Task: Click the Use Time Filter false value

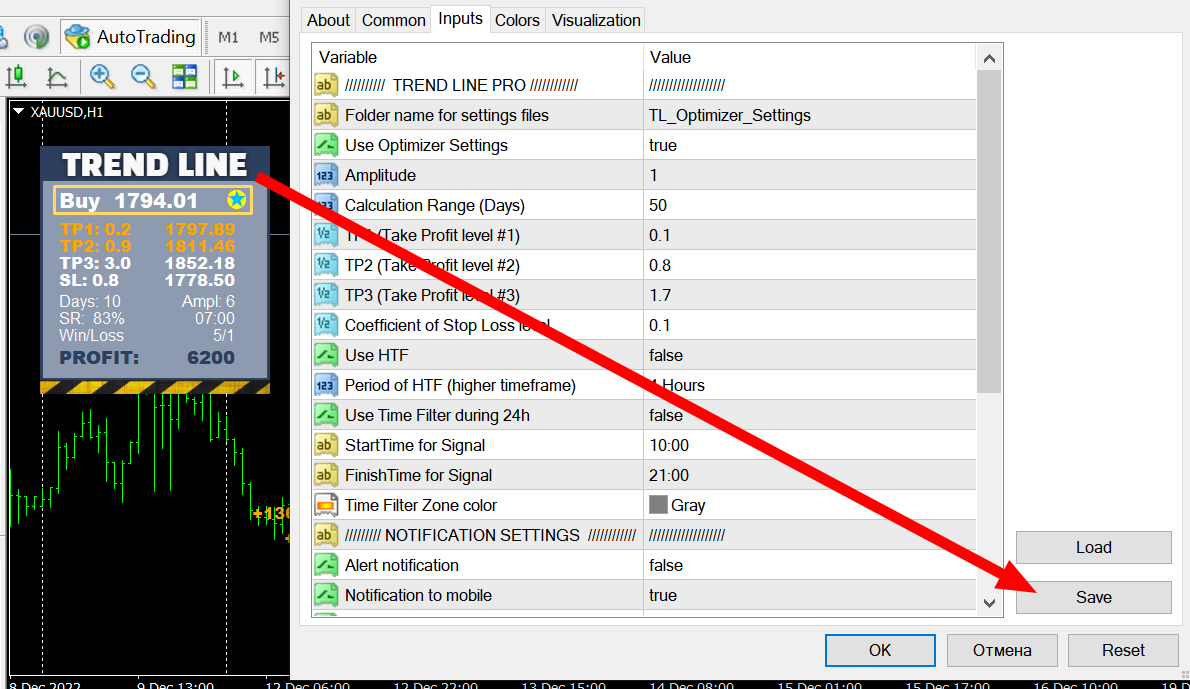Action: click(809, 415)
